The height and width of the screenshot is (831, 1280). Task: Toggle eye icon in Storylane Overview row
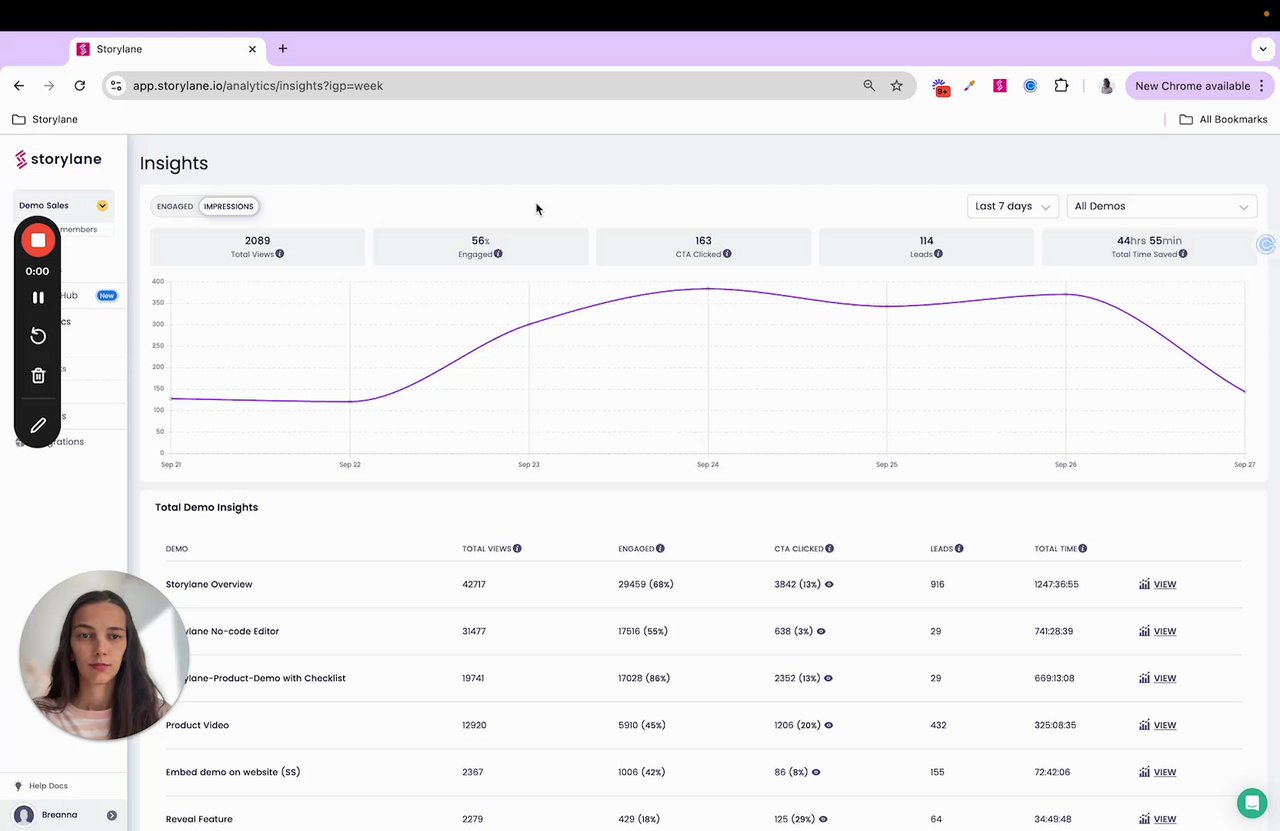click(829, 584)
